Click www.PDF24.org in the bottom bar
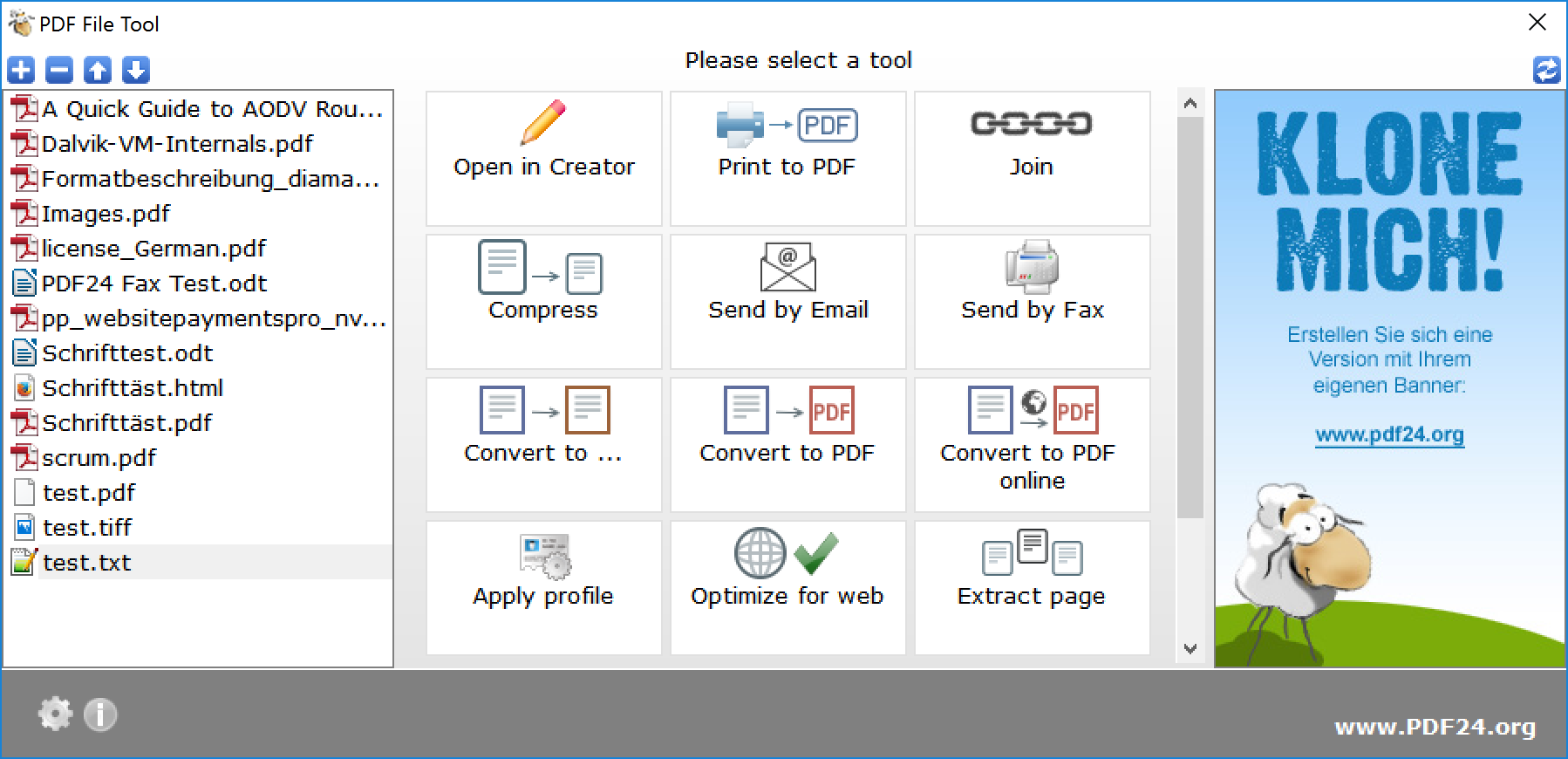This screenshot has height=759, width=1568. coord(1435,727)
